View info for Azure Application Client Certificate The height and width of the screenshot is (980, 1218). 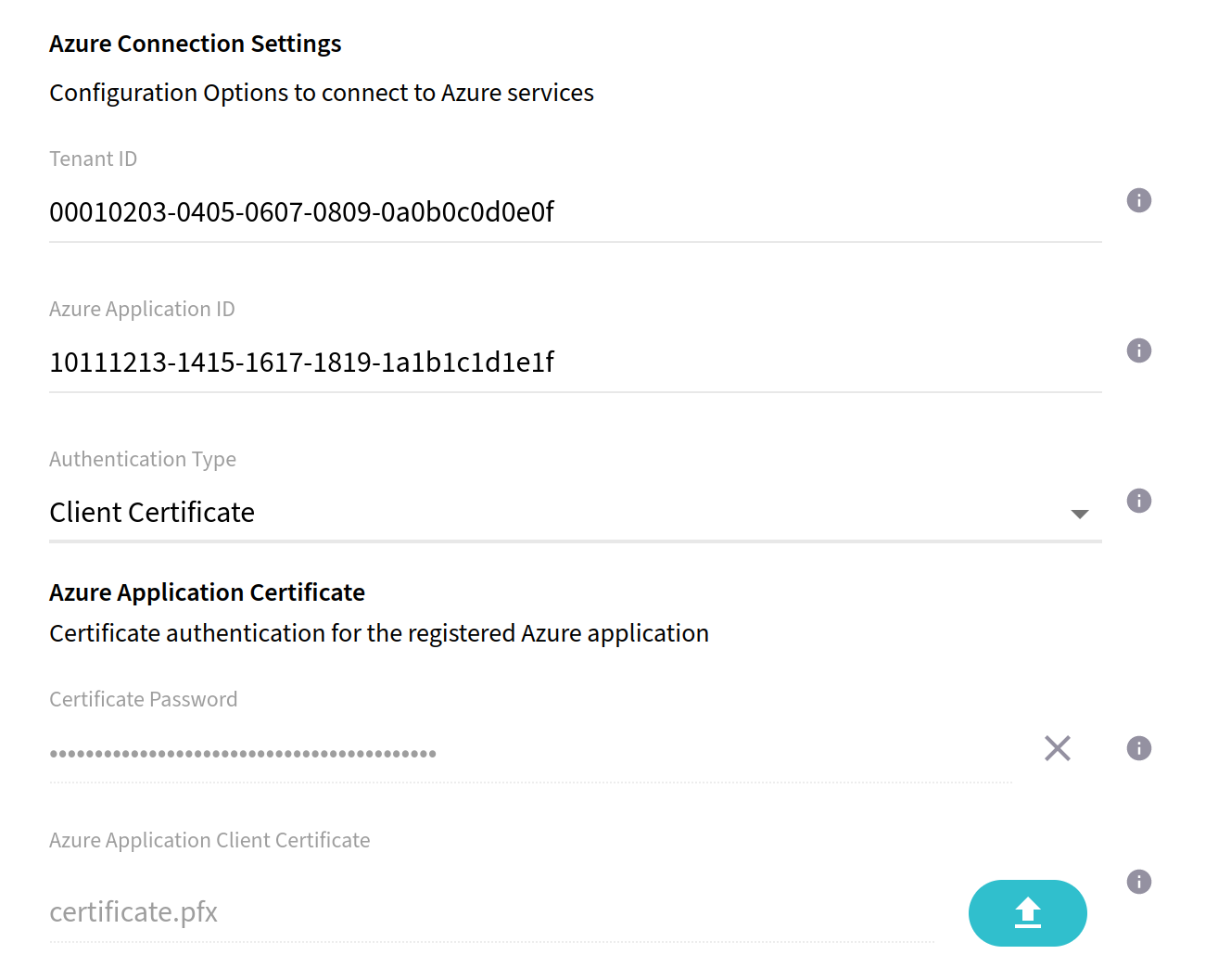coord(1138,882)
